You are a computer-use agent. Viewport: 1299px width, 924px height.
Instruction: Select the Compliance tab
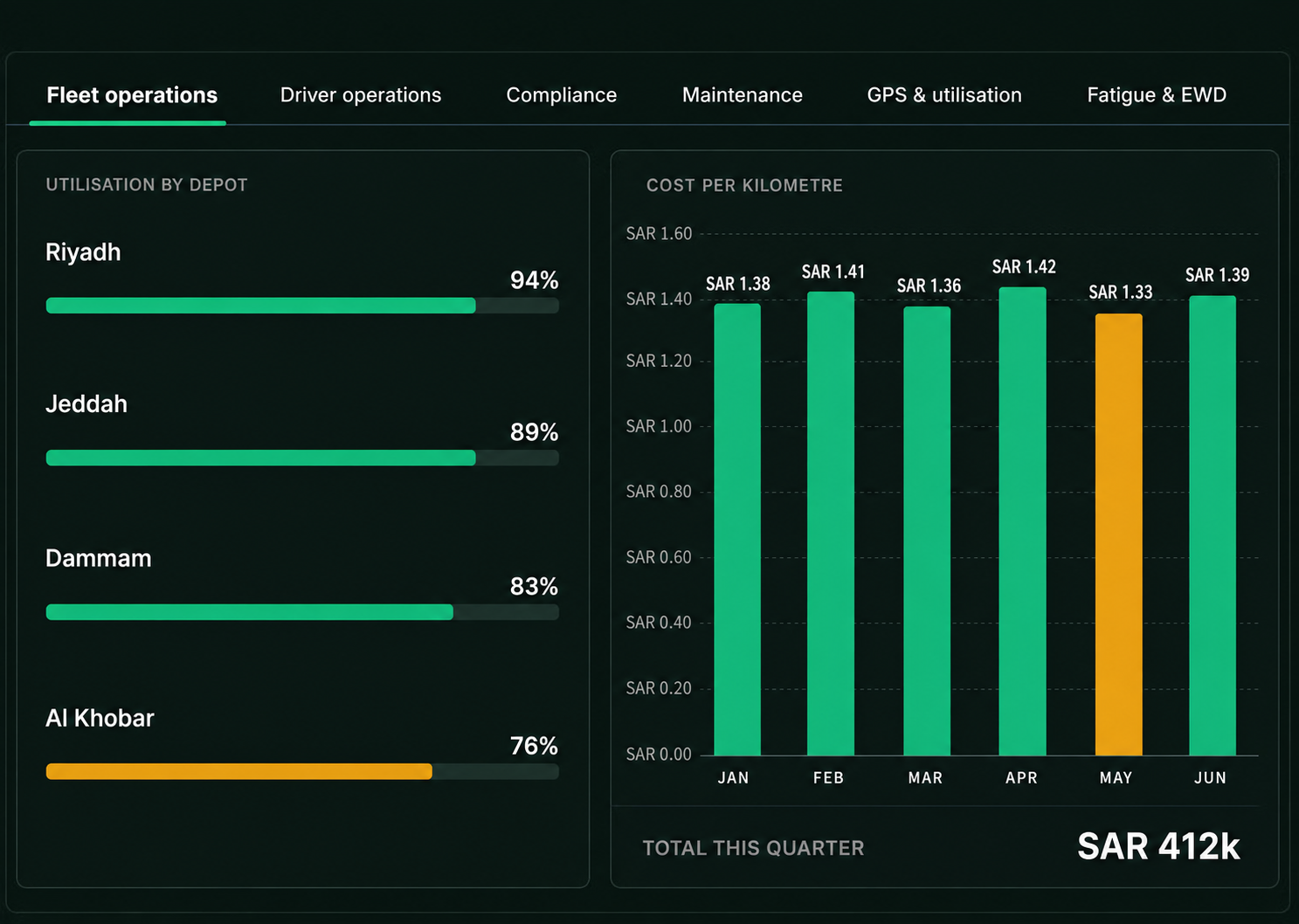[x=562, y=95]
